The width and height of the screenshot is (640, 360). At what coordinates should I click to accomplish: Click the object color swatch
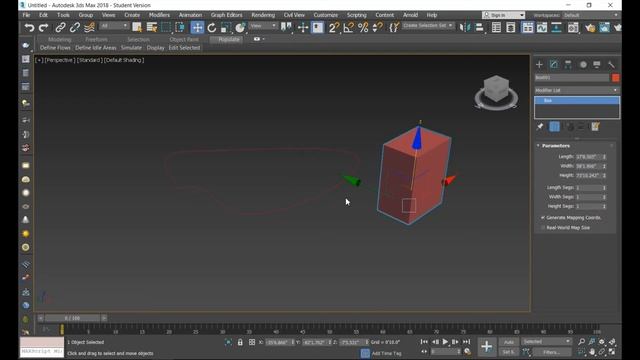coord(616,78)
